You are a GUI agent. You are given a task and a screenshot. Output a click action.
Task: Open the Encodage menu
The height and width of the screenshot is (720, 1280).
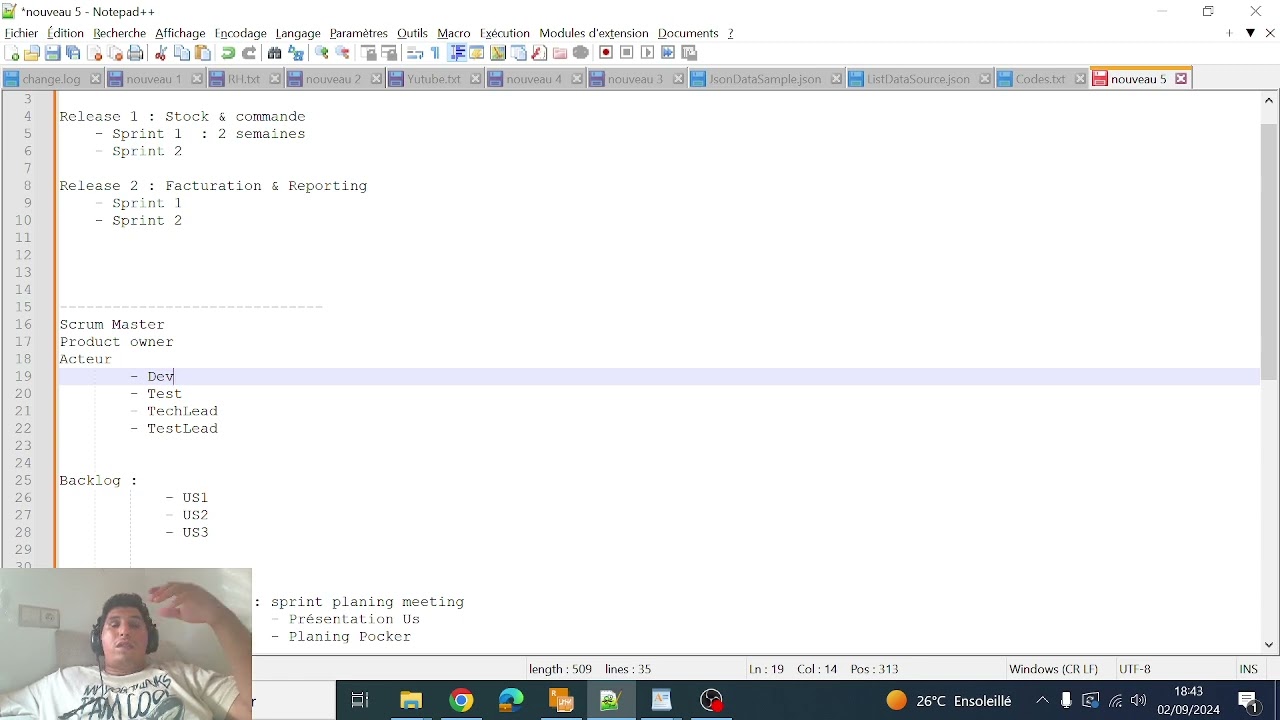click(x=241, y=33)
